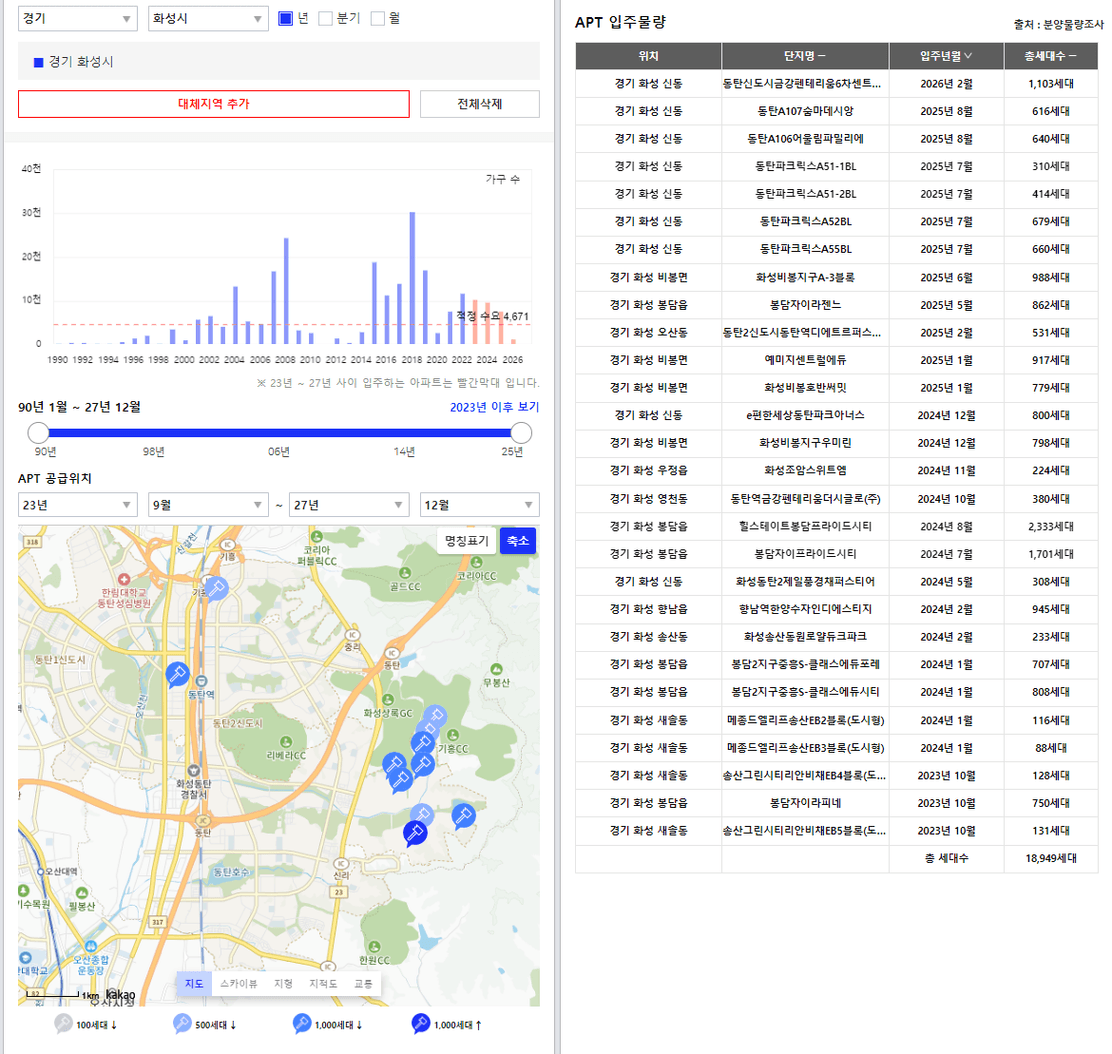Click the pin marker near 기흥 interchange
Image resolution: width=1112 pixels, height=1054 pixels.
216,588
